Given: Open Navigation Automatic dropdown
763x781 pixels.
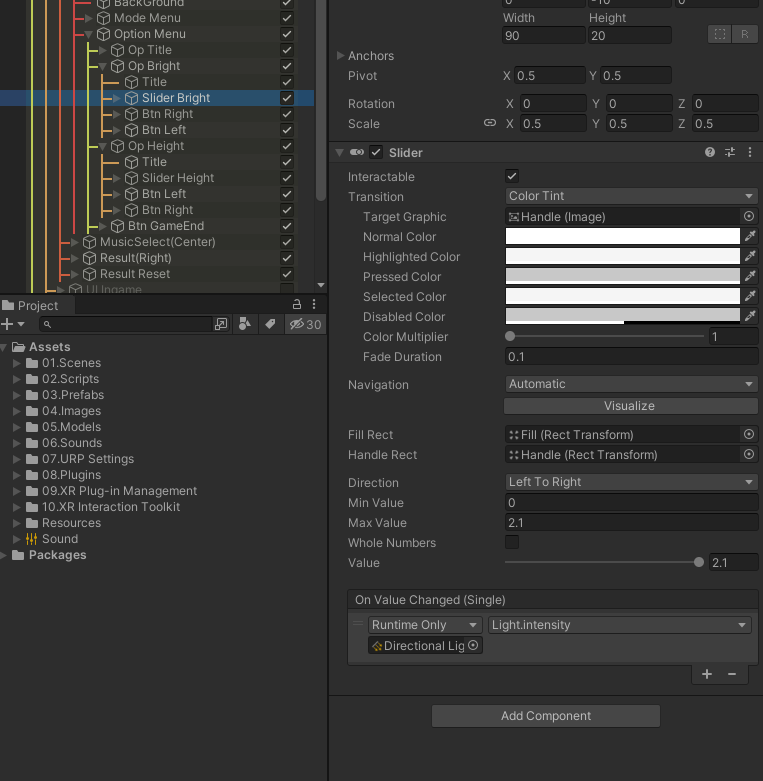Looking at the screenshot, I should click(631, 384).
